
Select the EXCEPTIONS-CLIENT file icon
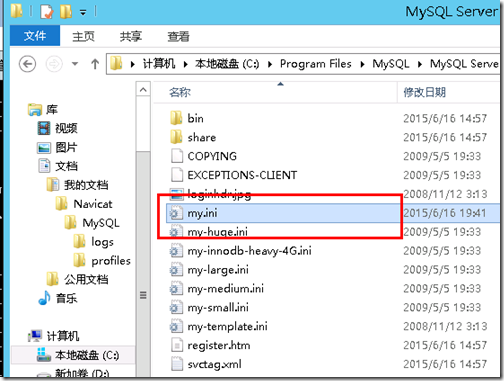tap(177, 175)
